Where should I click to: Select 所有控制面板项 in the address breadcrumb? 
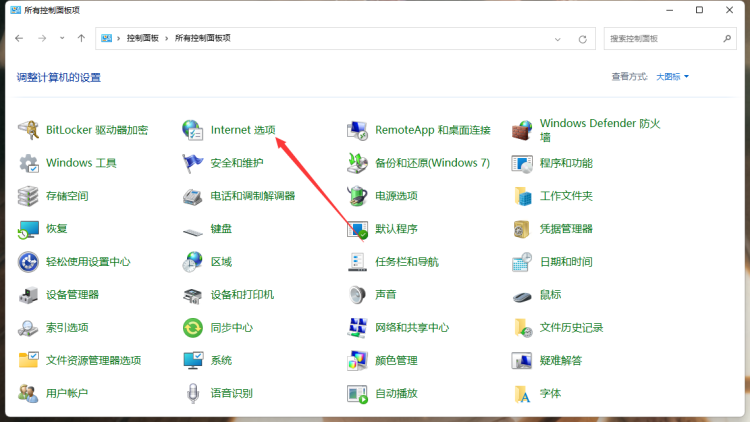coord(202,38)
